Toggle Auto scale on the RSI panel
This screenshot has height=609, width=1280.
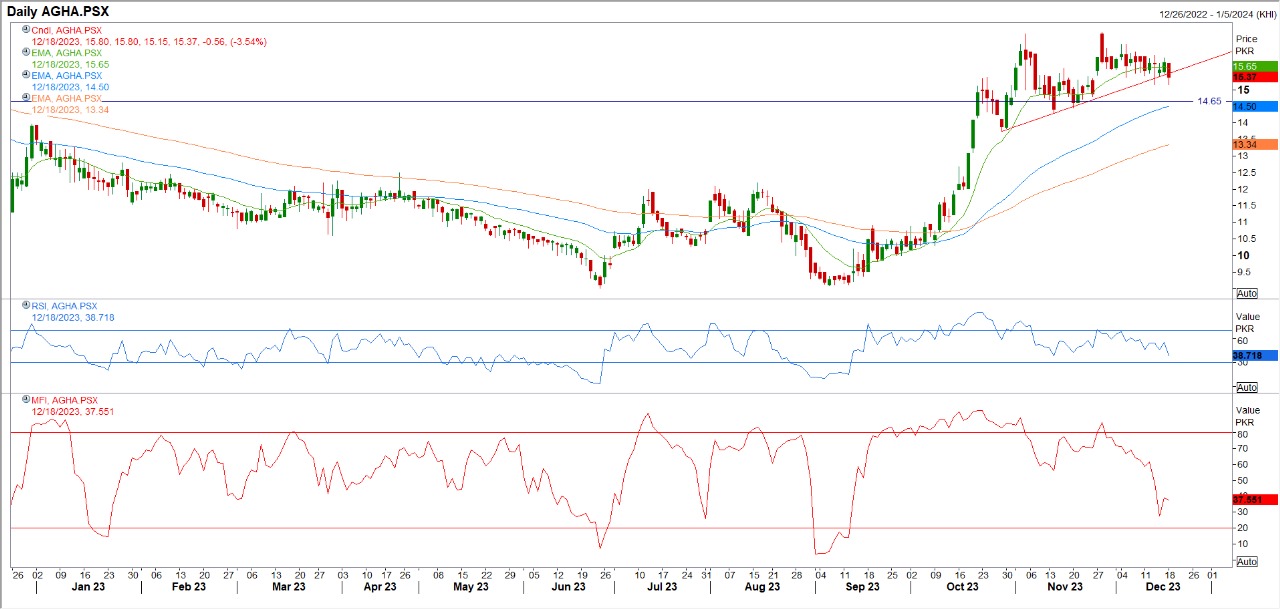[1246, 387]
